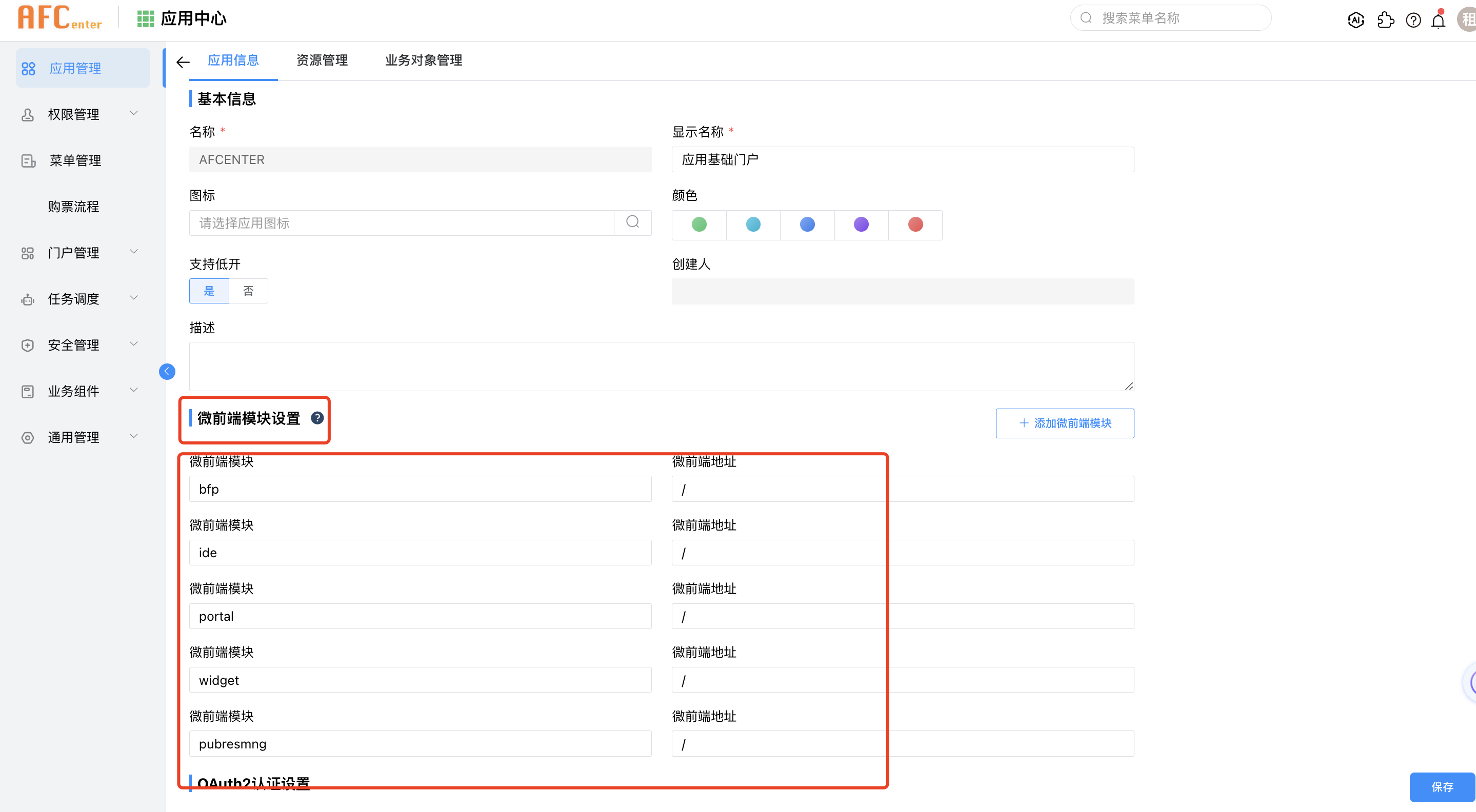
Task: Open the help question-mark icon in header
Action: [x=1413, y=20]
